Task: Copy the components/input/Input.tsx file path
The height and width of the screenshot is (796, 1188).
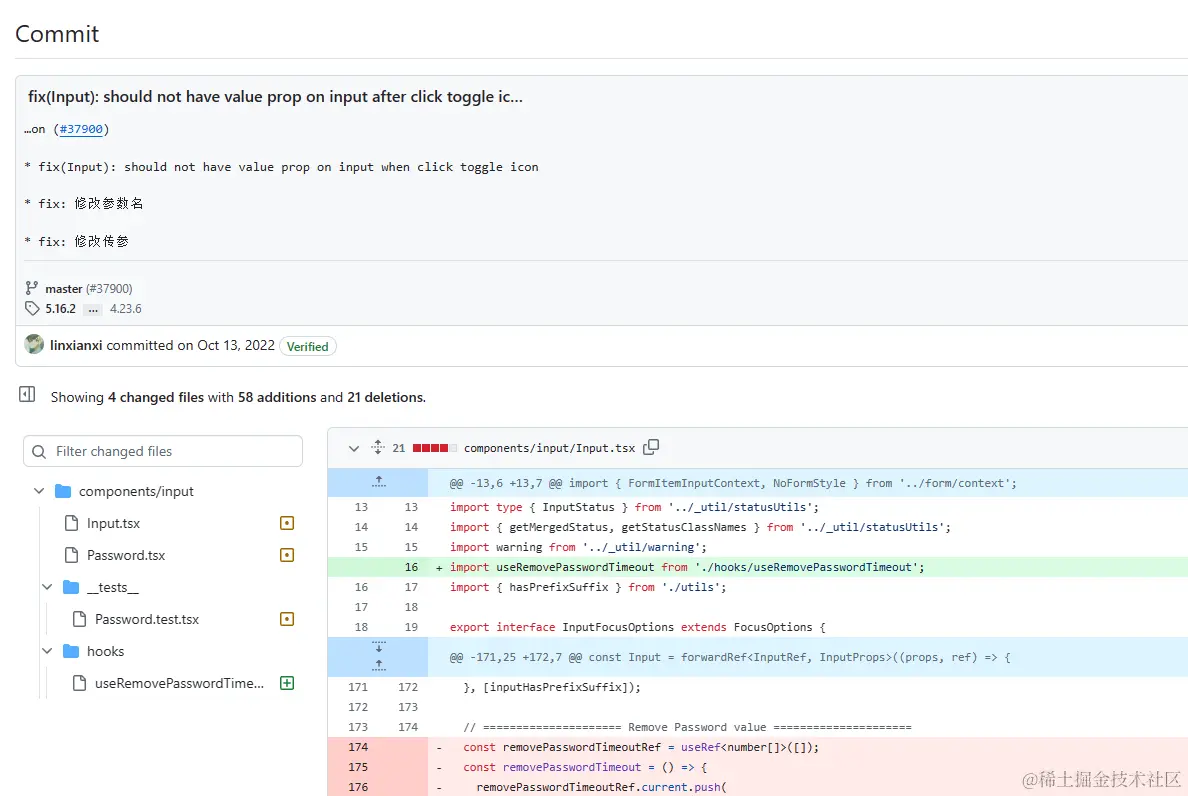Action: [x=651, y=447]
